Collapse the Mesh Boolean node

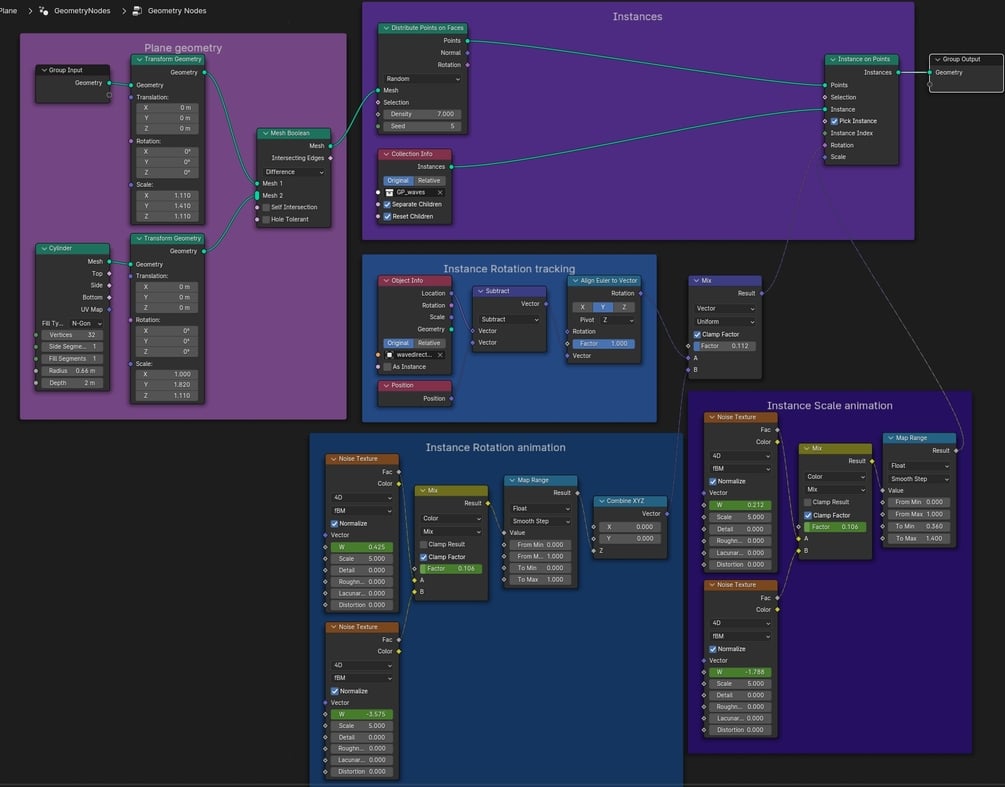tap(265, 133)
